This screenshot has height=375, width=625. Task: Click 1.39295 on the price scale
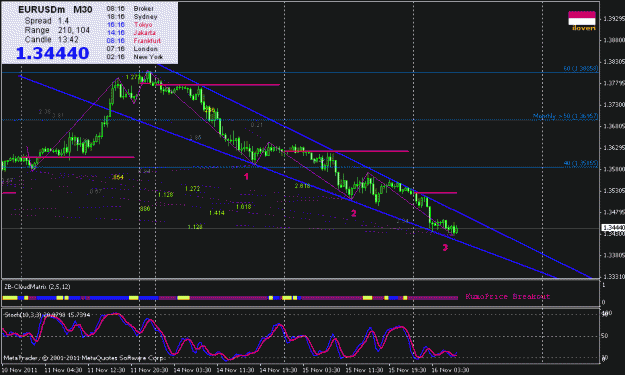[614, 19]
